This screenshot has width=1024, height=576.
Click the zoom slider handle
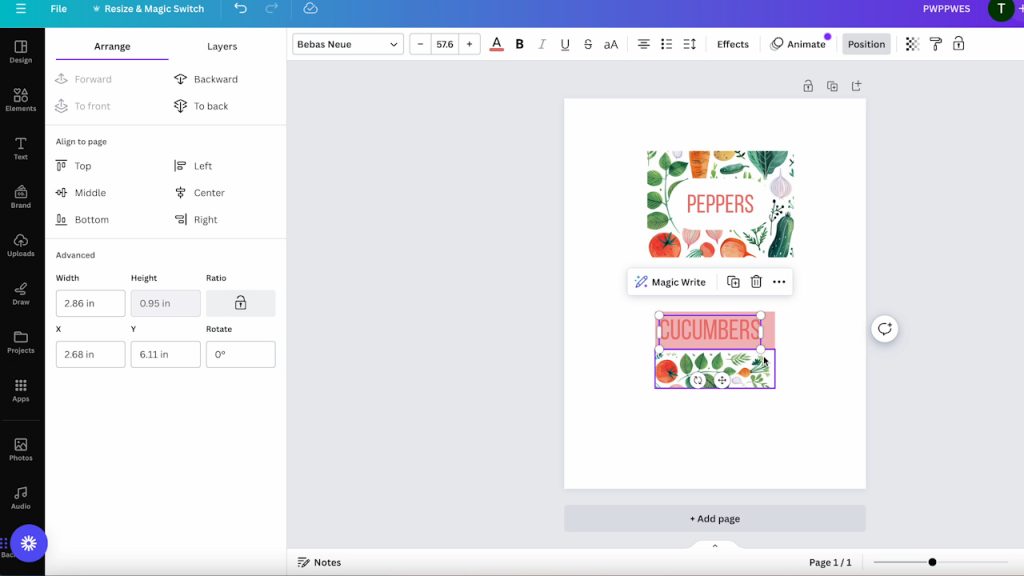click(x=932, y=562)
